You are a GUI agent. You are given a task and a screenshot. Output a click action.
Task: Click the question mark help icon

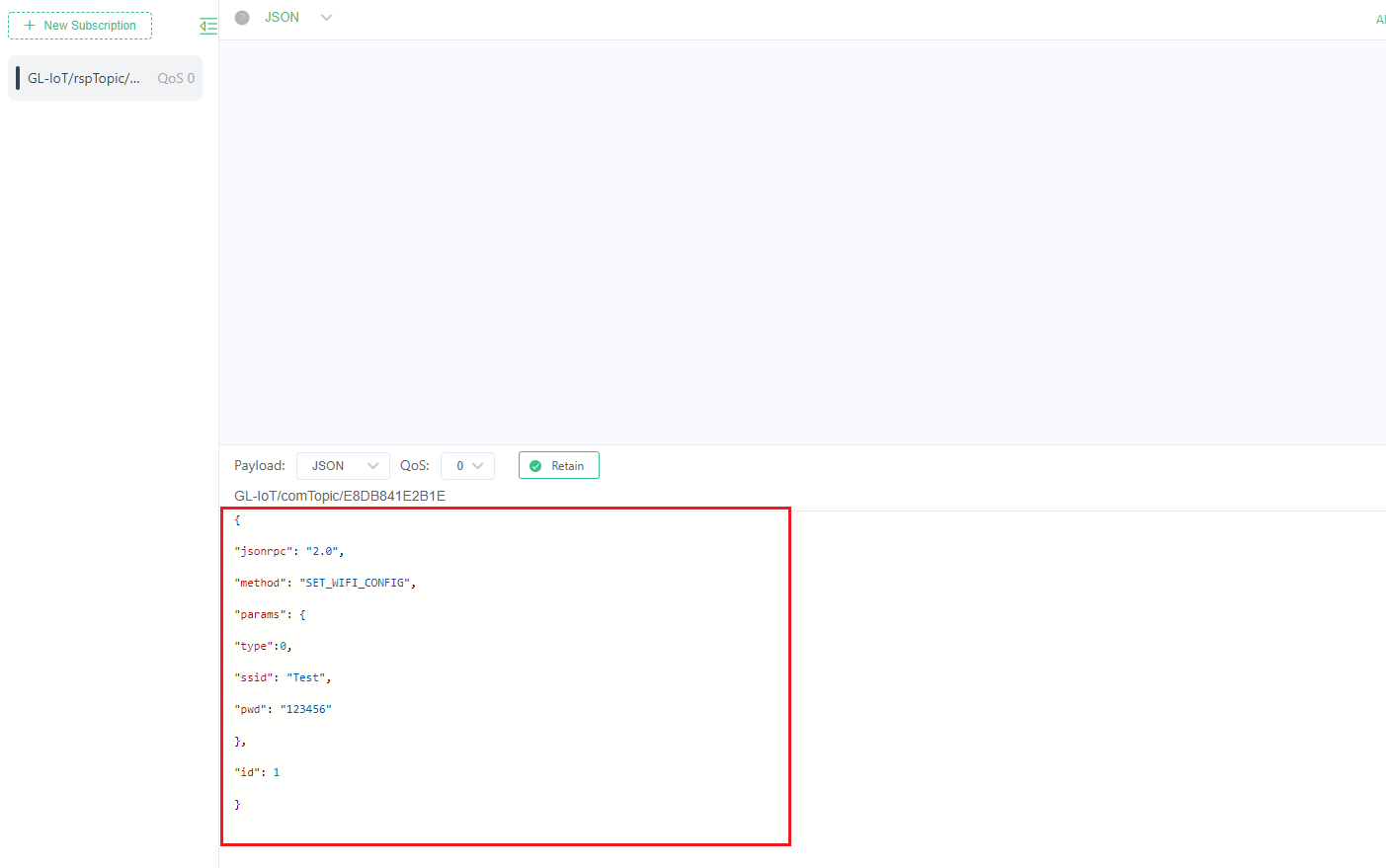click(242, 18)
